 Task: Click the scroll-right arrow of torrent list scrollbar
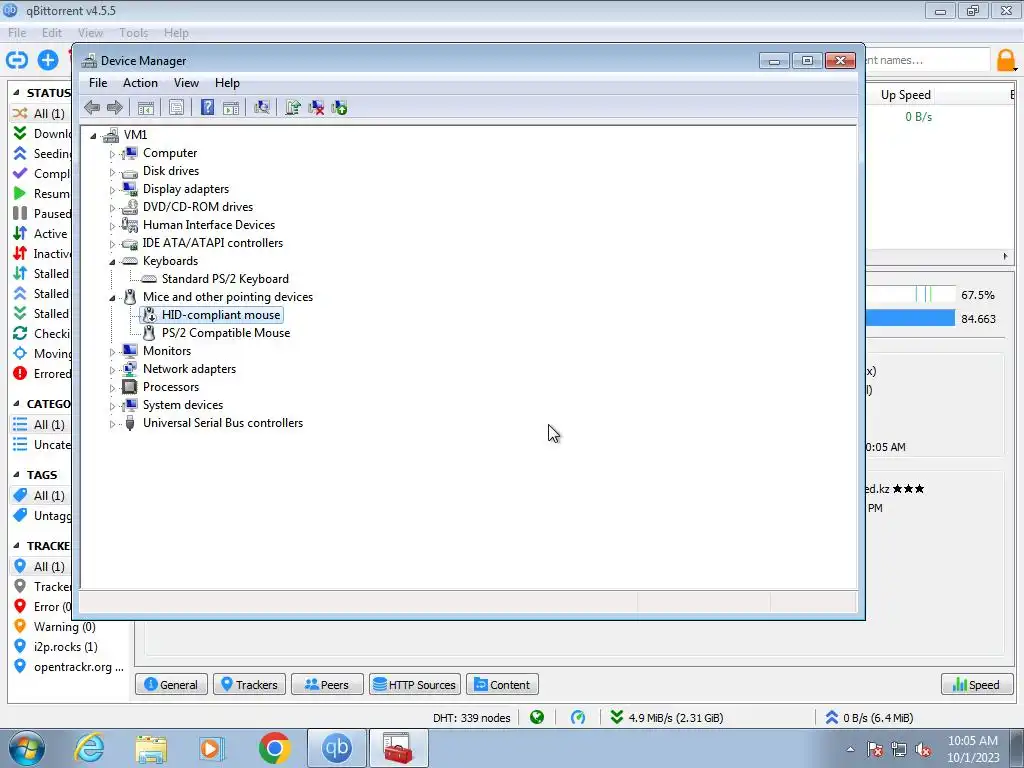[x=1006, y=257]
